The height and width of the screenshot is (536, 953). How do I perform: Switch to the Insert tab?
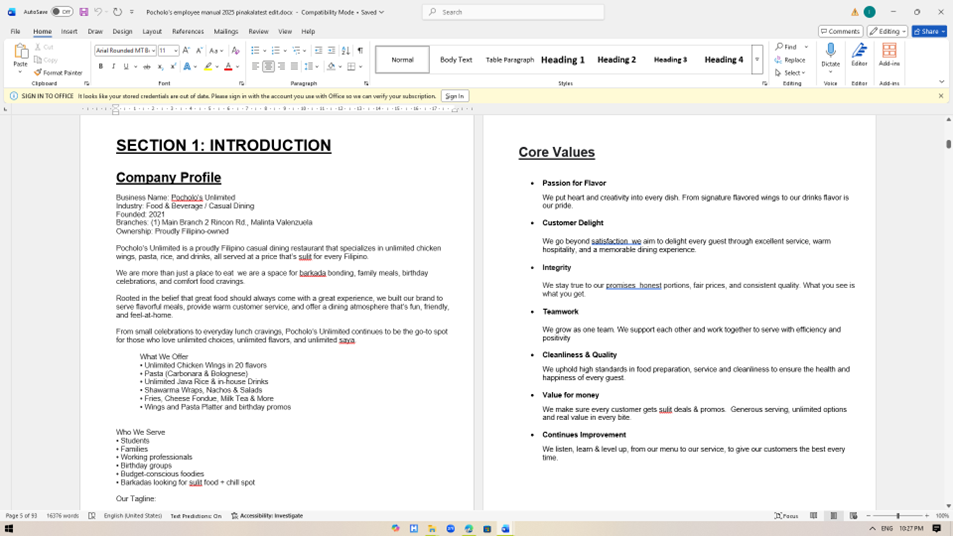[69, 32]
